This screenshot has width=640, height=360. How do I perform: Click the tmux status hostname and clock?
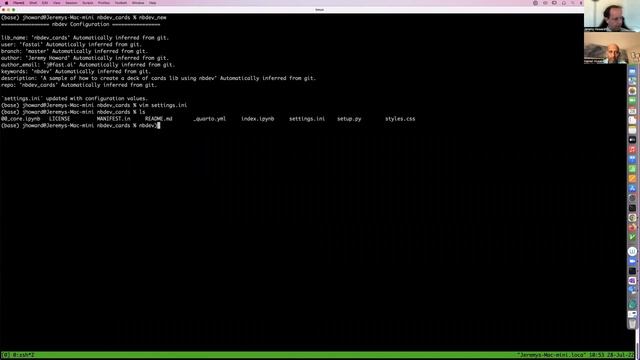coord(576,355)
